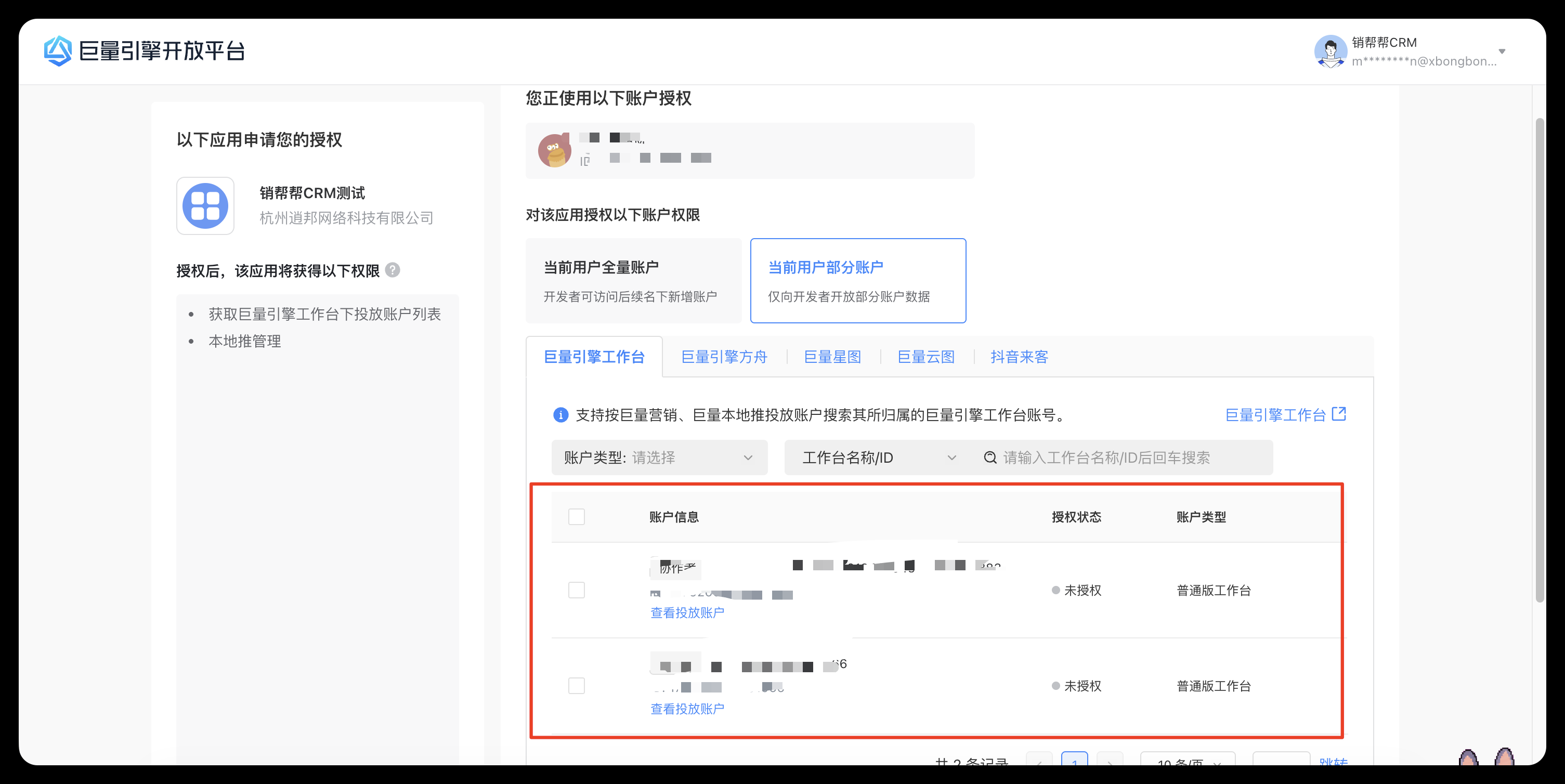Click the 杭州逍邦网络科技有限公司 company name
Viewport: 1565px width, 784px height.
(x=346, y=218)
